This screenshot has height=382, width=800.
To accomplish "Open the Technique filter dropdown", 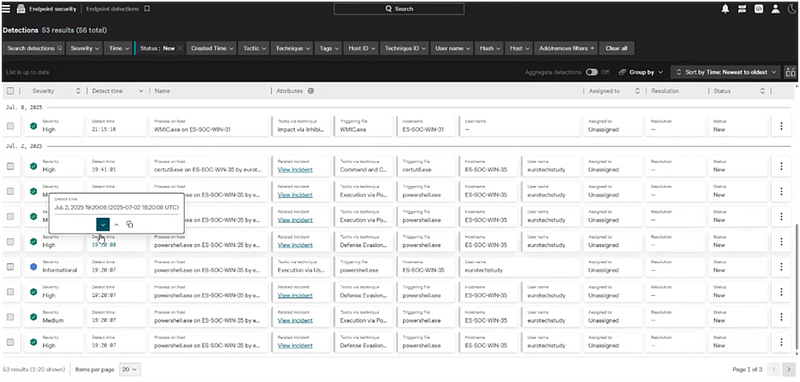I will pos(293,48).
